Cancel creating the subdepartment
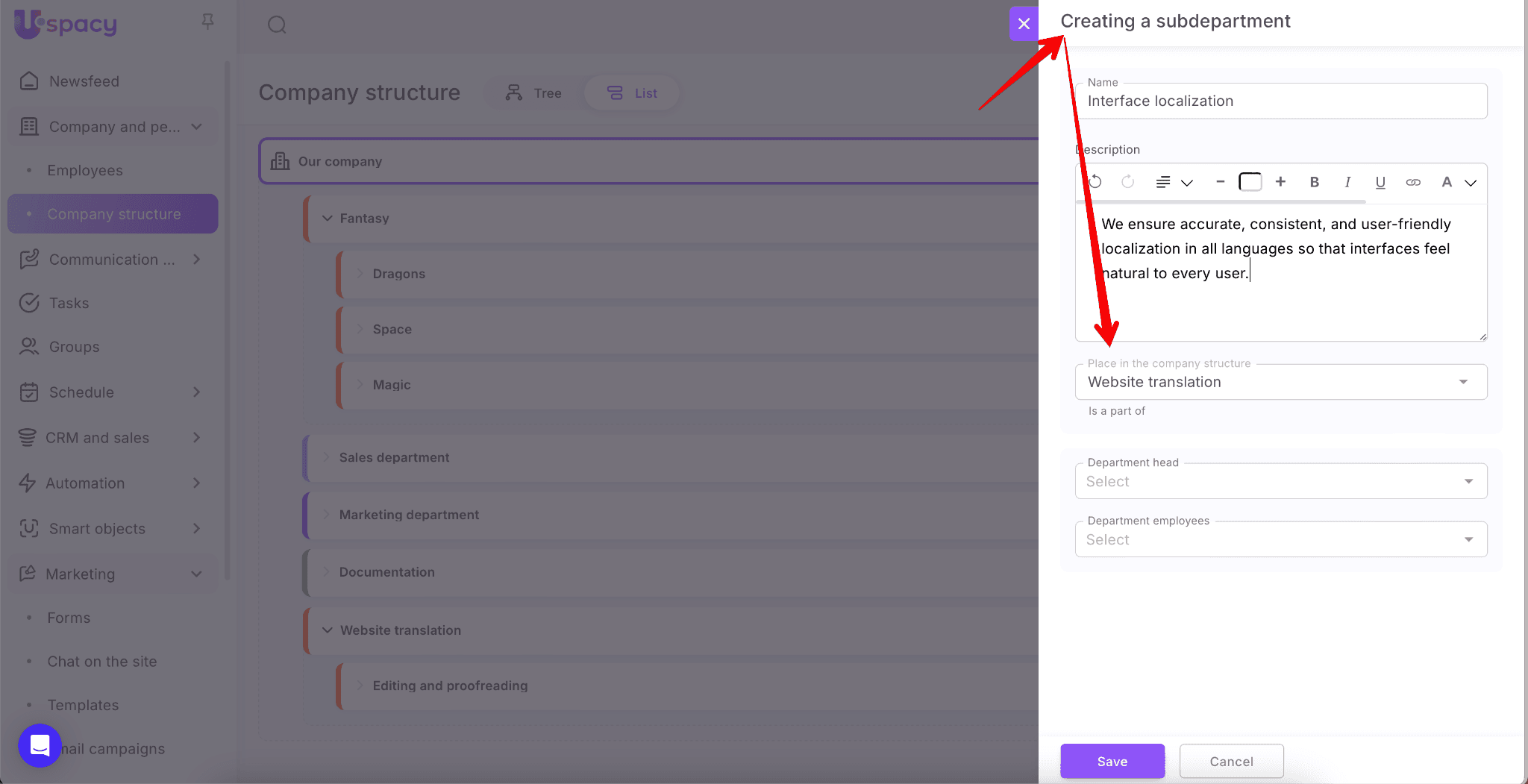Viewport: 1528px width, 784px height. tap(1231, 761)
